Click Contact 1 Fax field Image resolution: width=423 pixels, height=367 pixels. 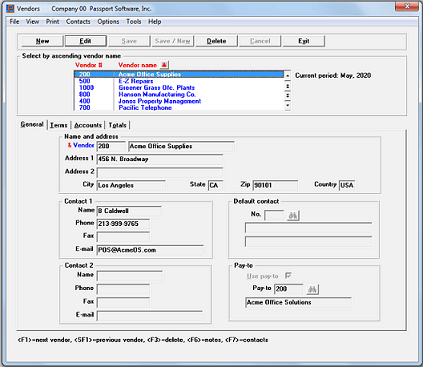[x=123, y=237]
